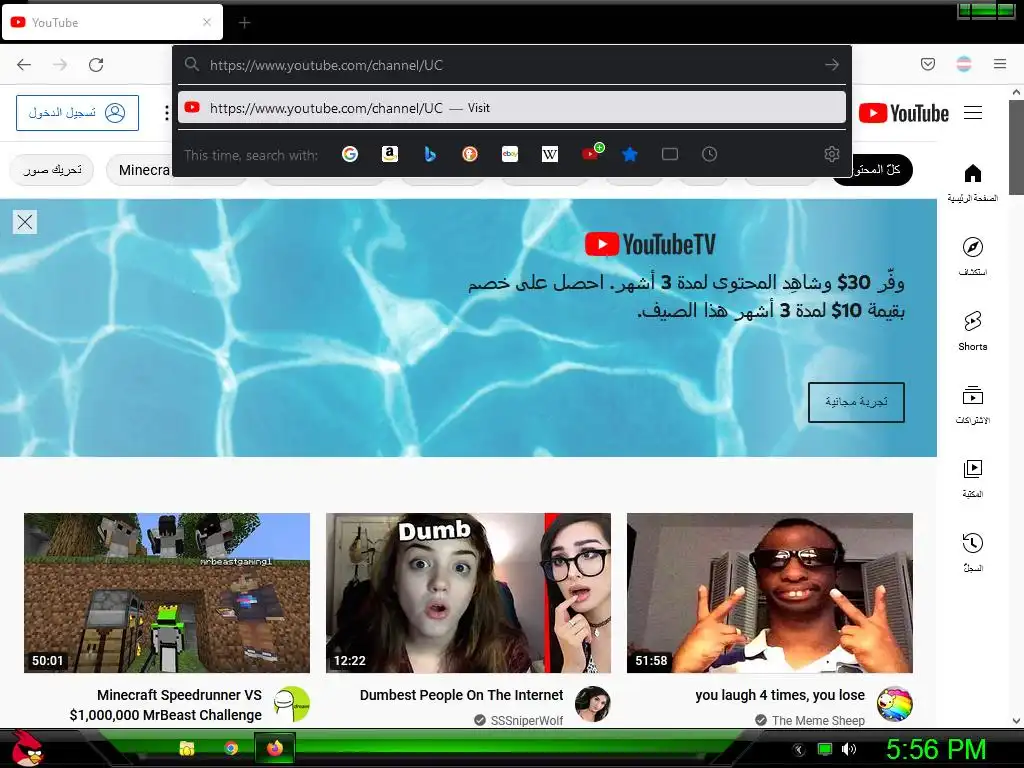The height and width of the screenshot is (768, 1024).
Task: Open Library in the YouTube sidebar
Action: [972, 478]
